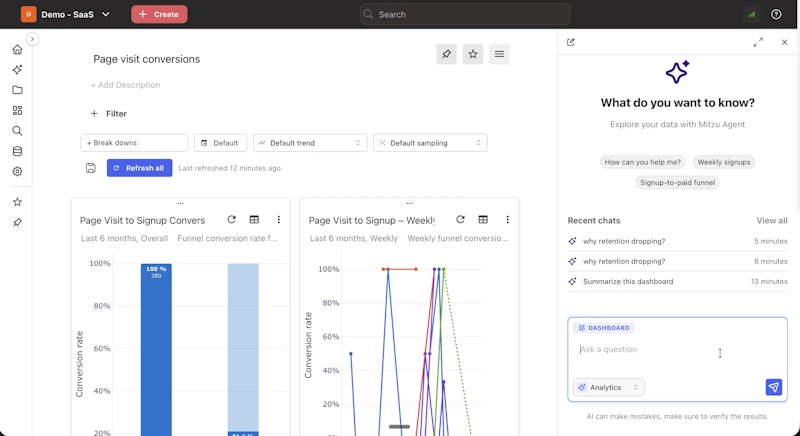This screenshot has width=800, height=436.
Task: Select the Signup-to-paid funnel suggestion
Action: pyautogui.click(x=678, y=183)
